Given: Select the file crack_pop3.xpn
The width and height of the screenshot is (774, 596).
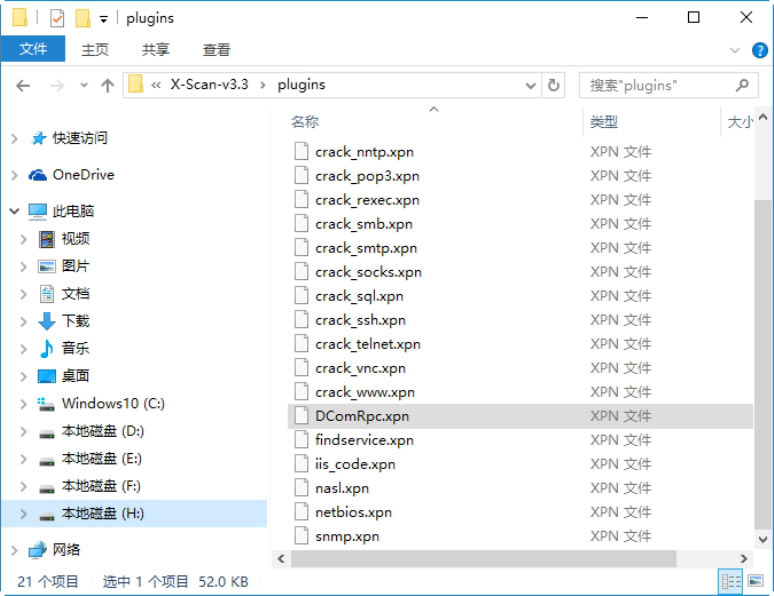Looking at the screenshot, I should 367,176.
